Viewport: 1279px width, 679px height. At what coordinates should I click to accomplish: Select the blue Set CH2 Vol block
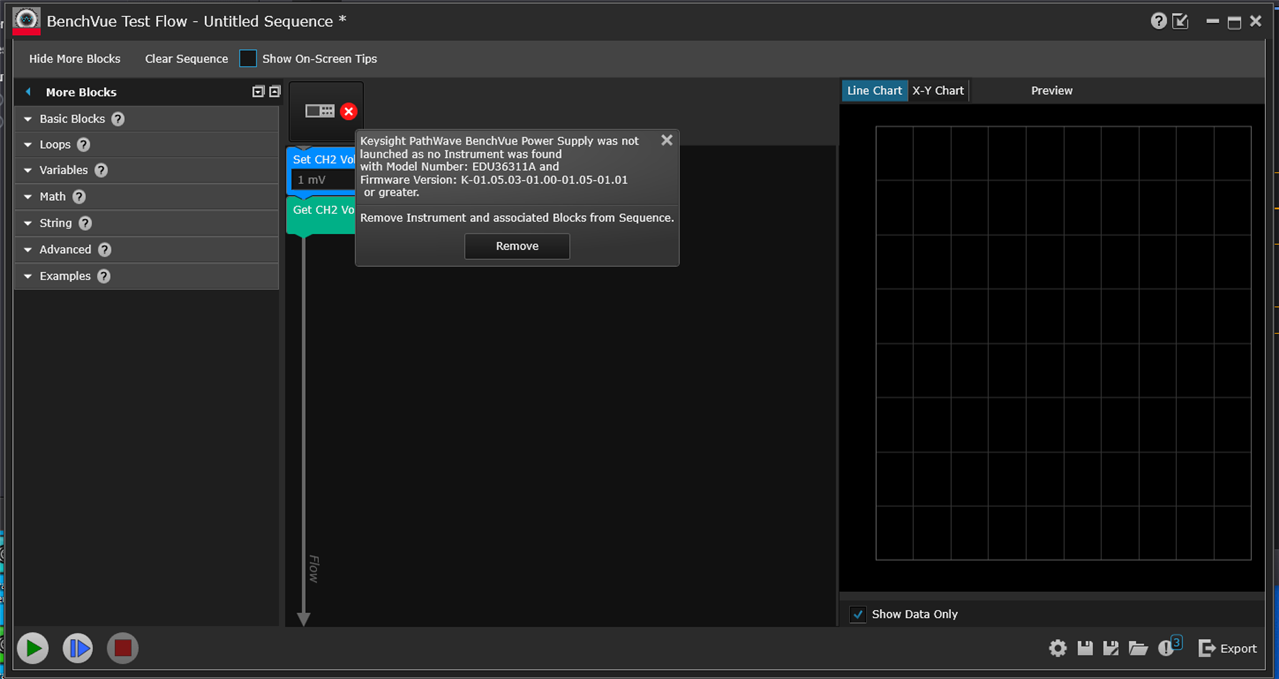point(322,159)
